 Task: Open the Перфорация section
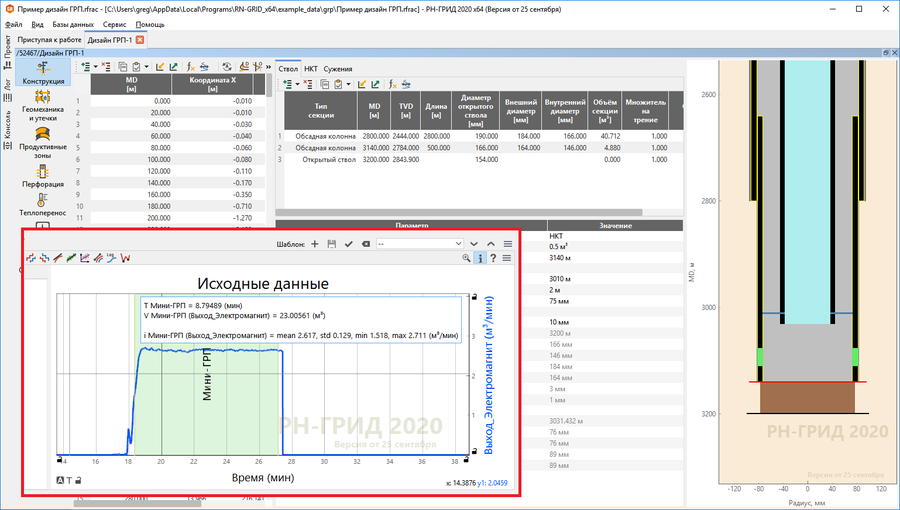coord(44,176)
